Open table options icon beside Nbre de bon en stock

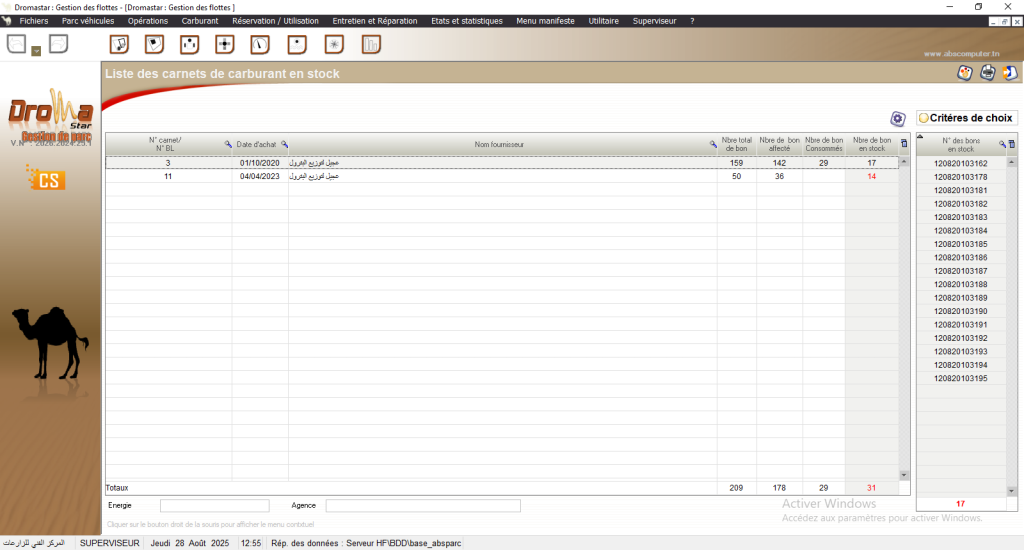click(x=905, y=144)
